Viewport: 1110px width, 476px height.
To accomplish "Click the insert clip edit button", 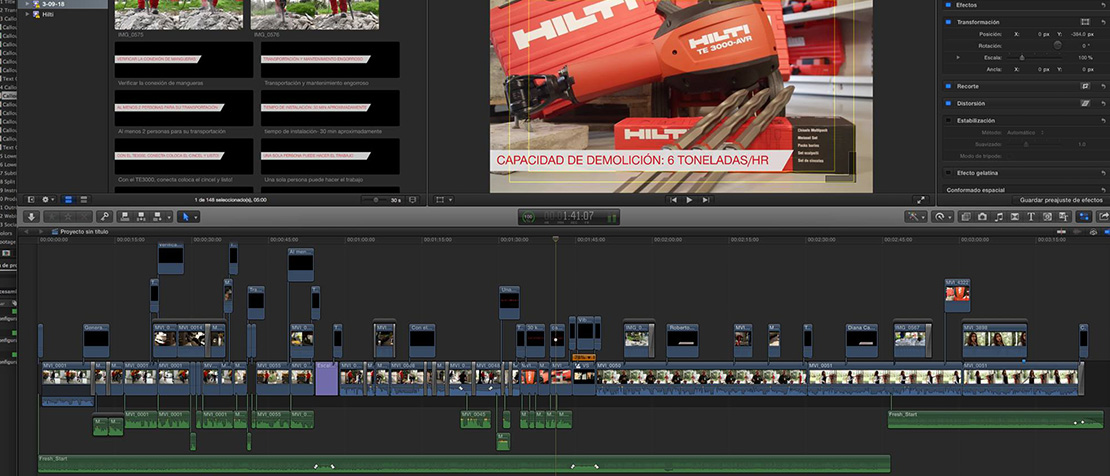I will pyautogui.click(x=141, y=217).
